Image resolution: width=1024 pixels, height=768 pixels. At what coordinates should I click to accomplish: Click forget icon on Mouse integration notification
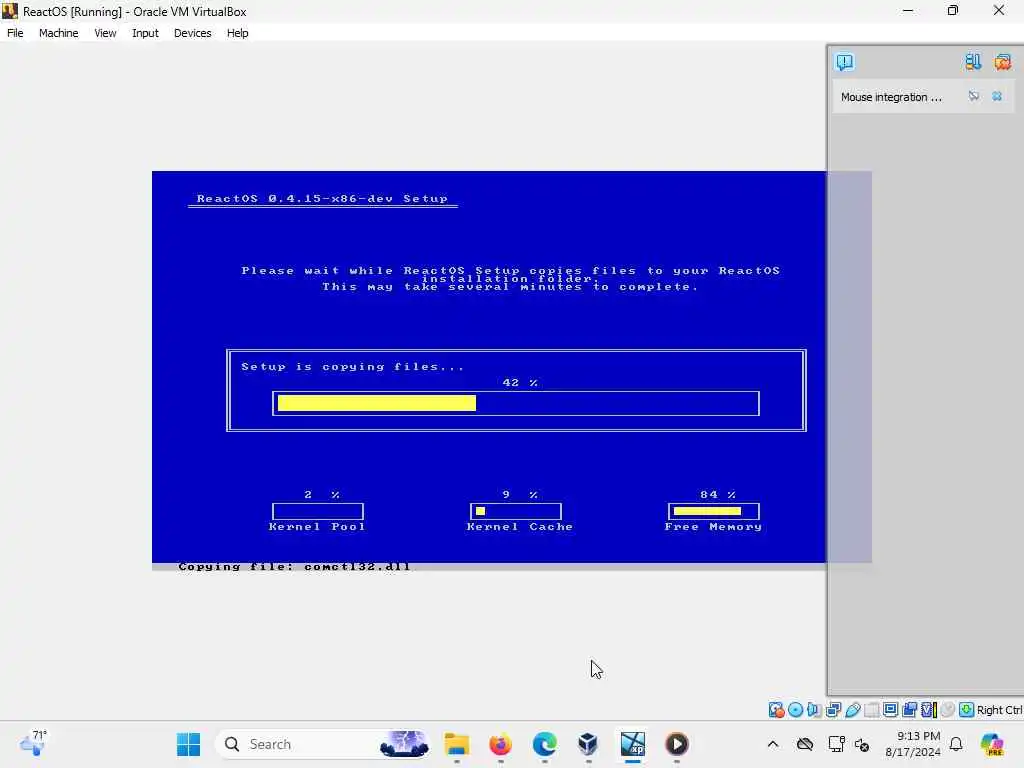(x=974, y=96)
